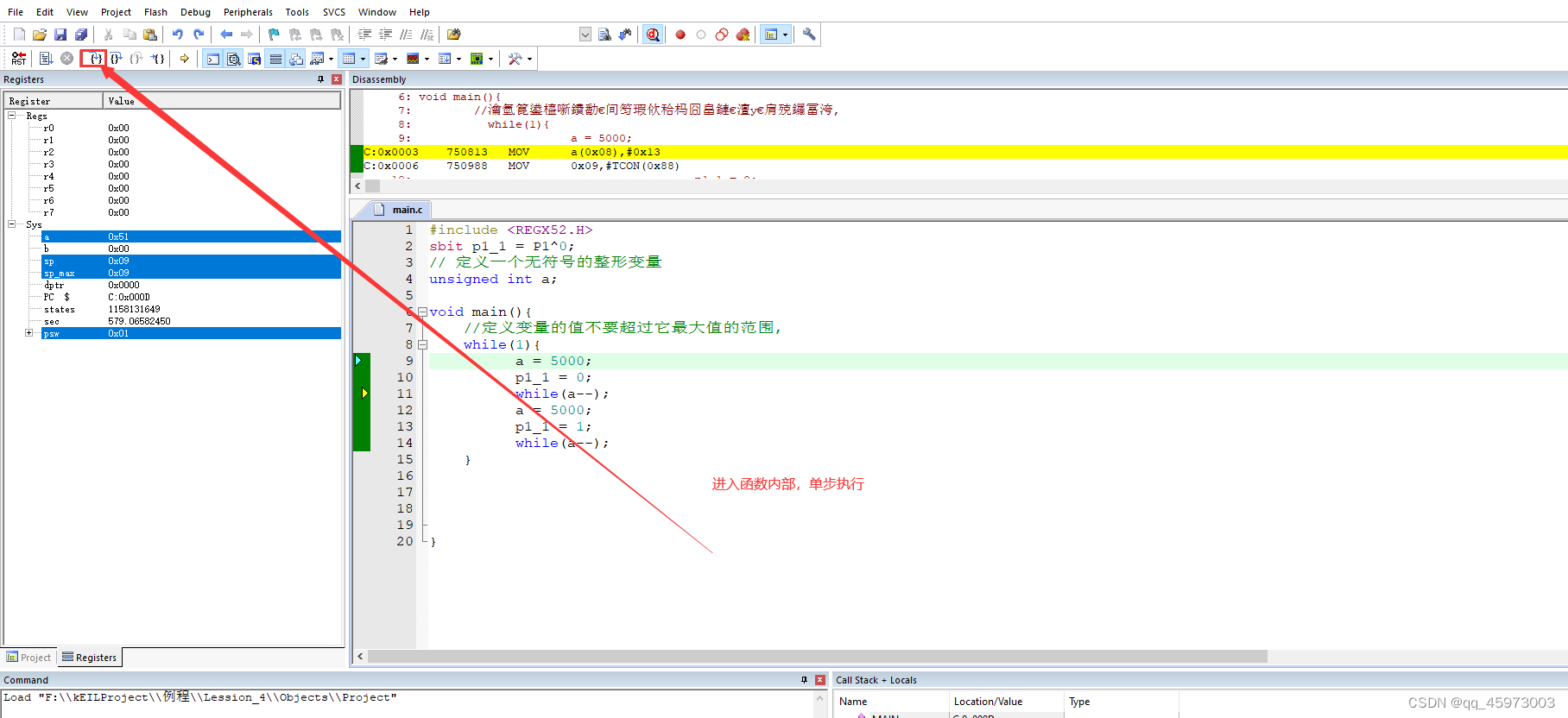Toggle the Command panel pin

pos(804,680)
